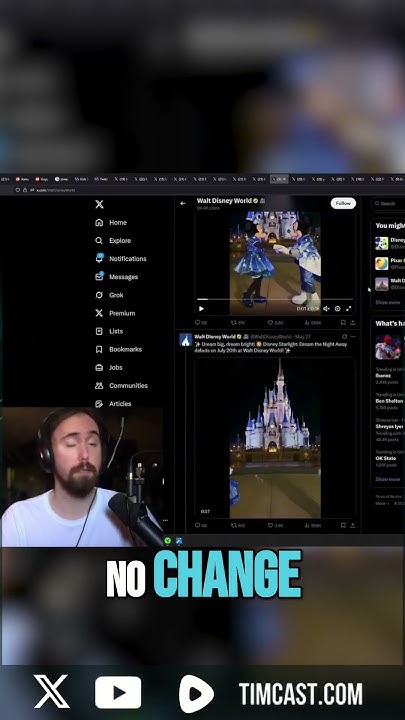The width and height of the screenshot is (405, 720).
Task: Share the Mickey and Minnie video post
Action: tap(353, 323)
